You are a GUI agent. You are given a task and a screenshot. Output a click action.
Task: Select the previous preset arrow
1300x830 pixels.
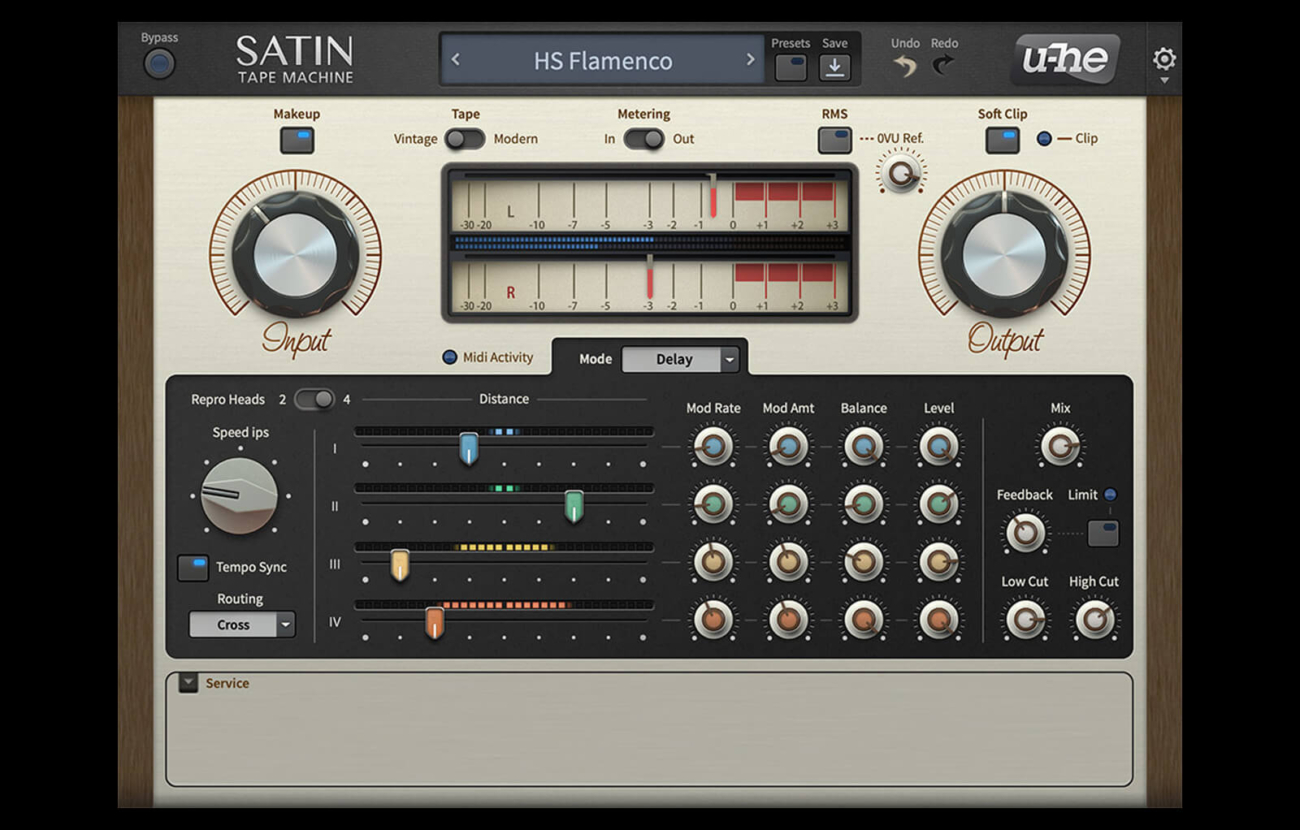(456, 60)
